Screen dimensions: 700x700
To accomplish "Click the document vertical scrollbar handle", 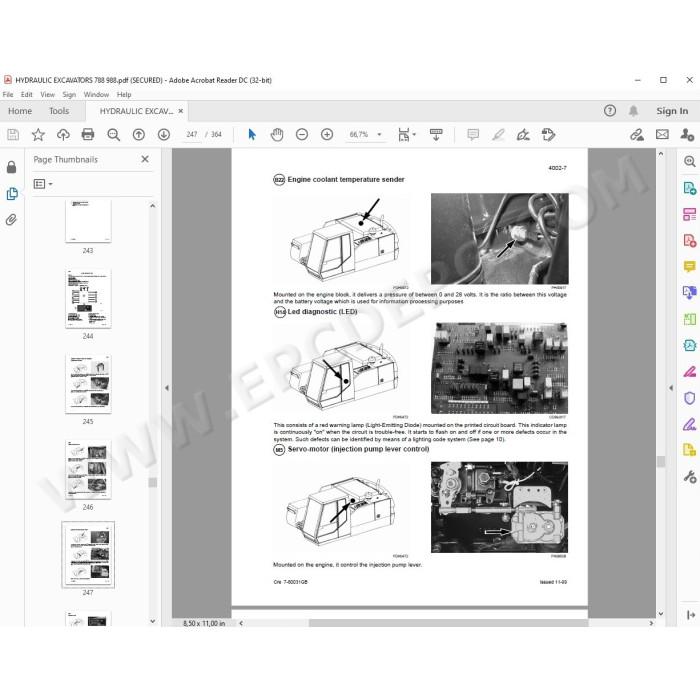I will click(661, 461).
